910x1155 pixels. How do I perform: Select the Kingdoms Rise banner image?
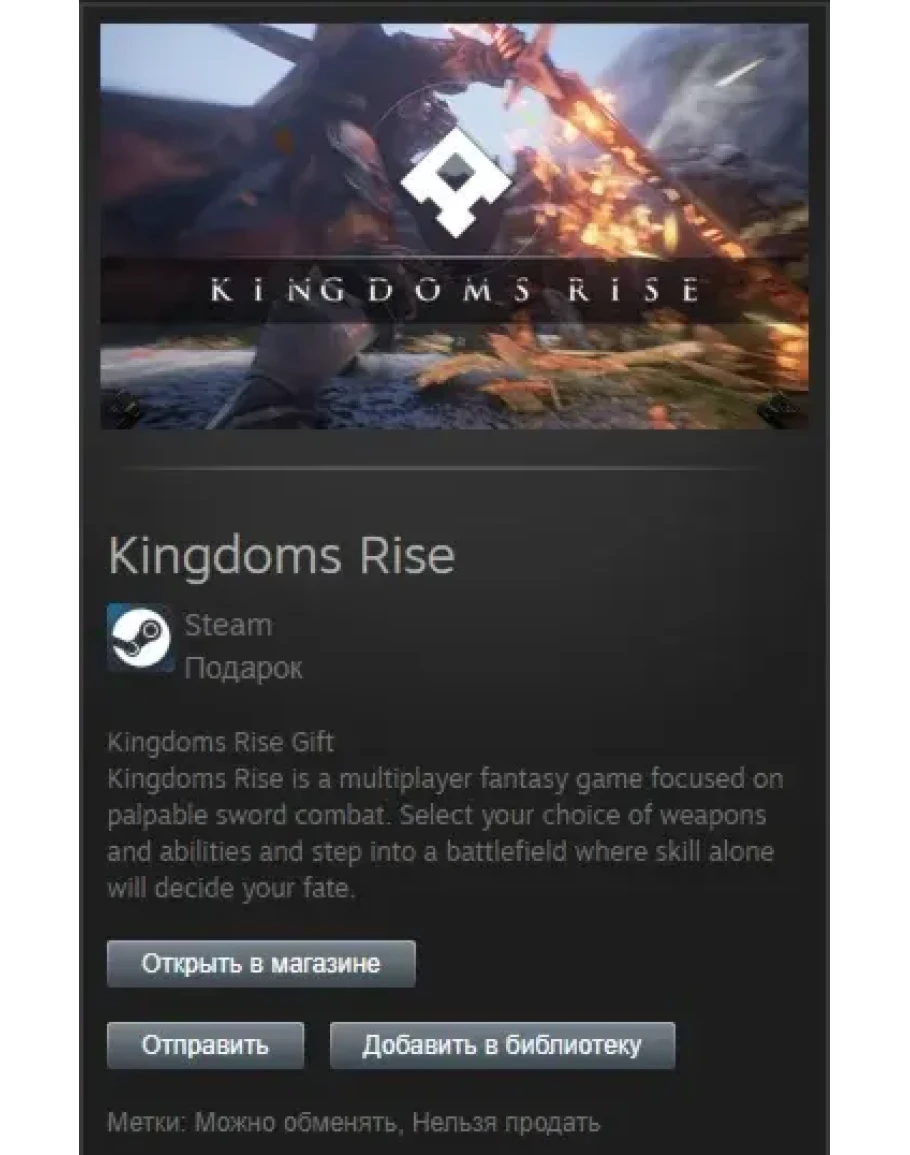pos(454,226)
